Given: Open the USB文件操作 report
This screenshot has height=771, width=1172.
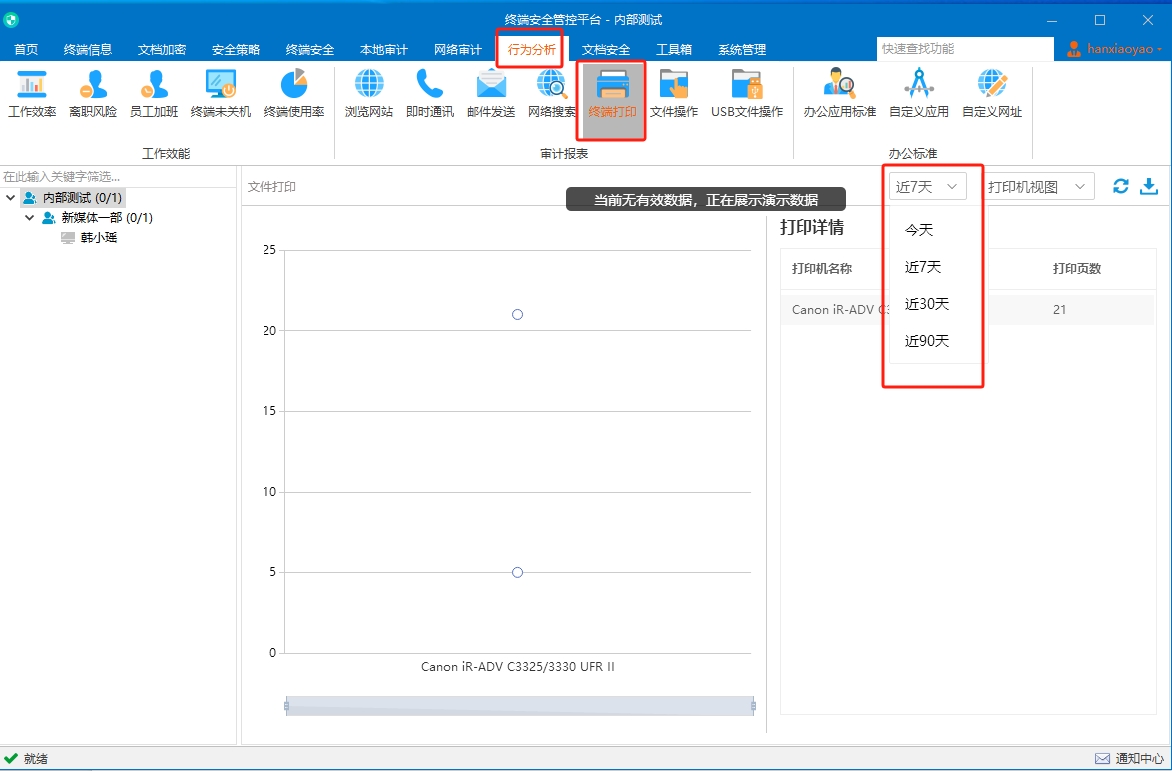Looking at the screenshot, I should pyautogui.click(x=747, y=93).
